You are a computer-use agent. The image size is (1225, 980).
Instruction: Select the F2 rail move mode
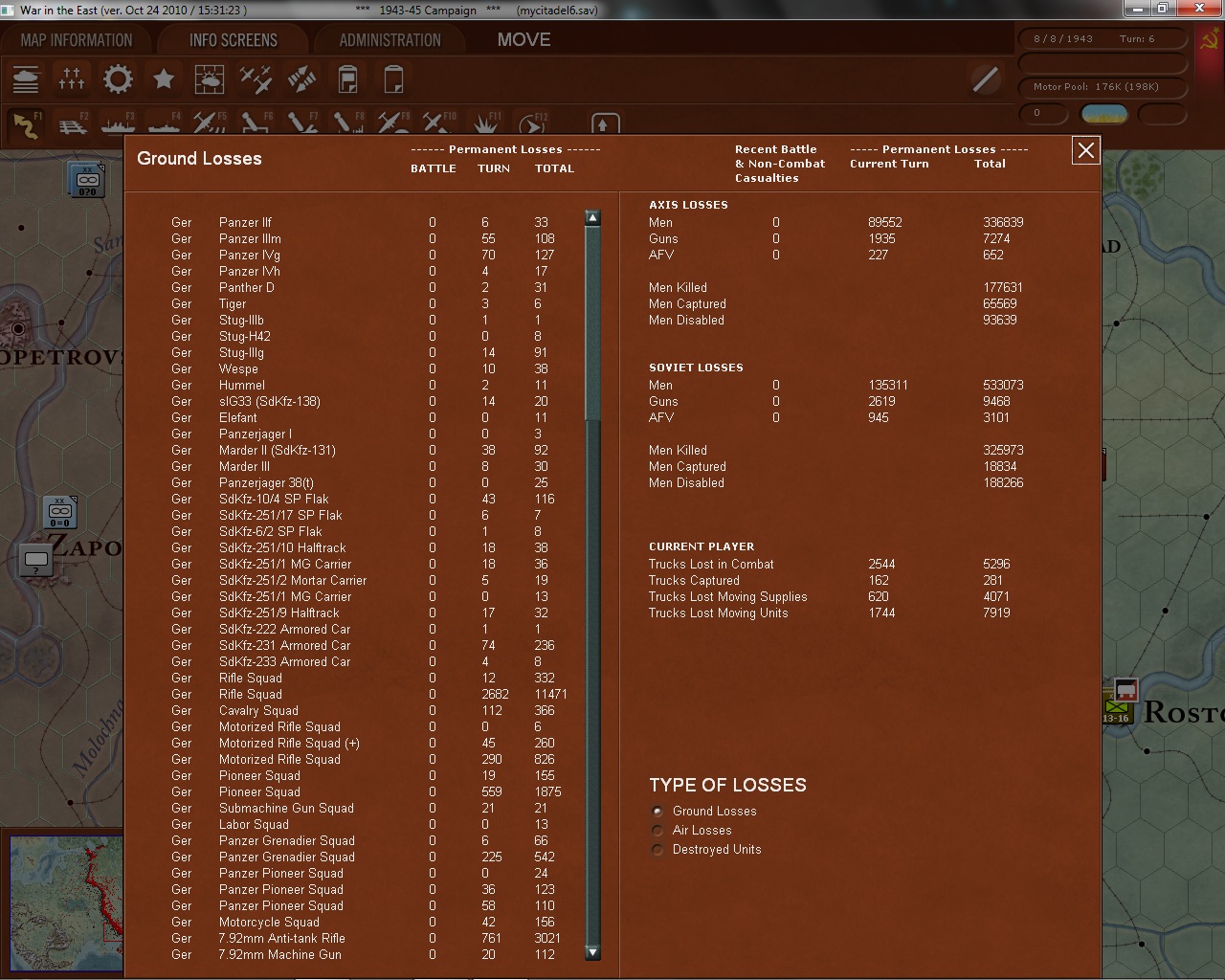tap(72, 124)
